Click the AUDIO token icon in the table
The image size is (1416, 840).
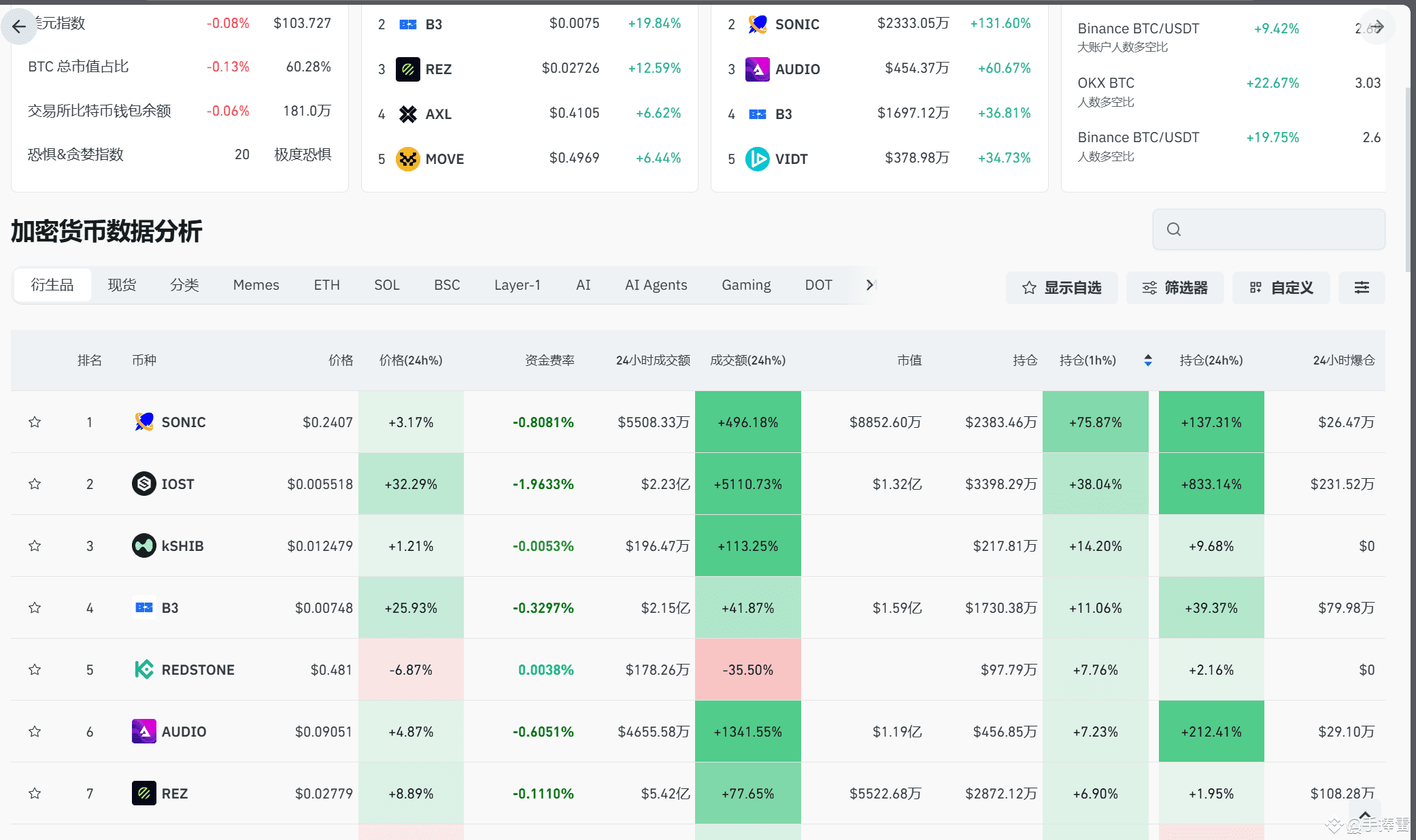pos(143,731)
